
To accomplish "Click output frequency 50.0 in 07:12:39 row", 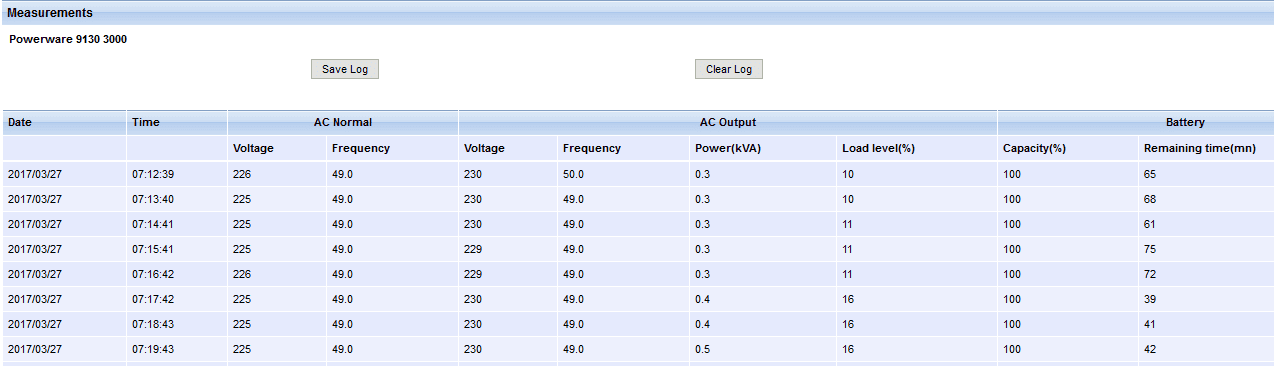I will click(573, 174).
